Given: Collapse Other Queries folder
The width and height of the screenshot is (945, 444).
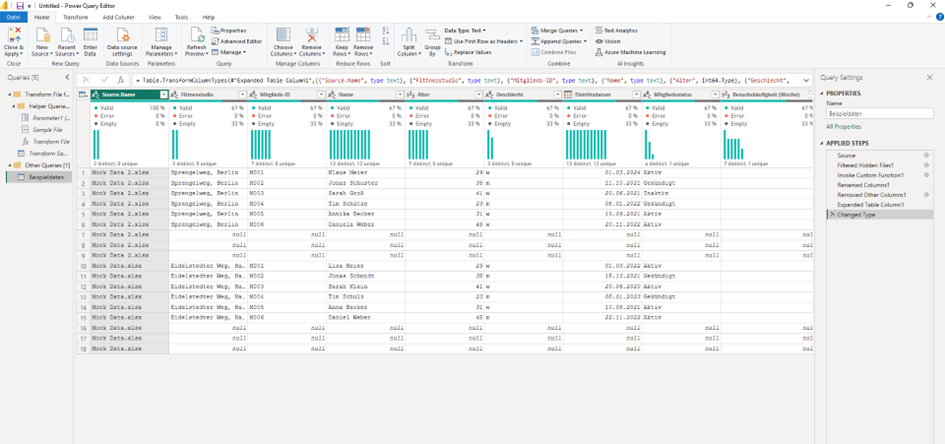Looking at the screenshot, I should (10, 165).
